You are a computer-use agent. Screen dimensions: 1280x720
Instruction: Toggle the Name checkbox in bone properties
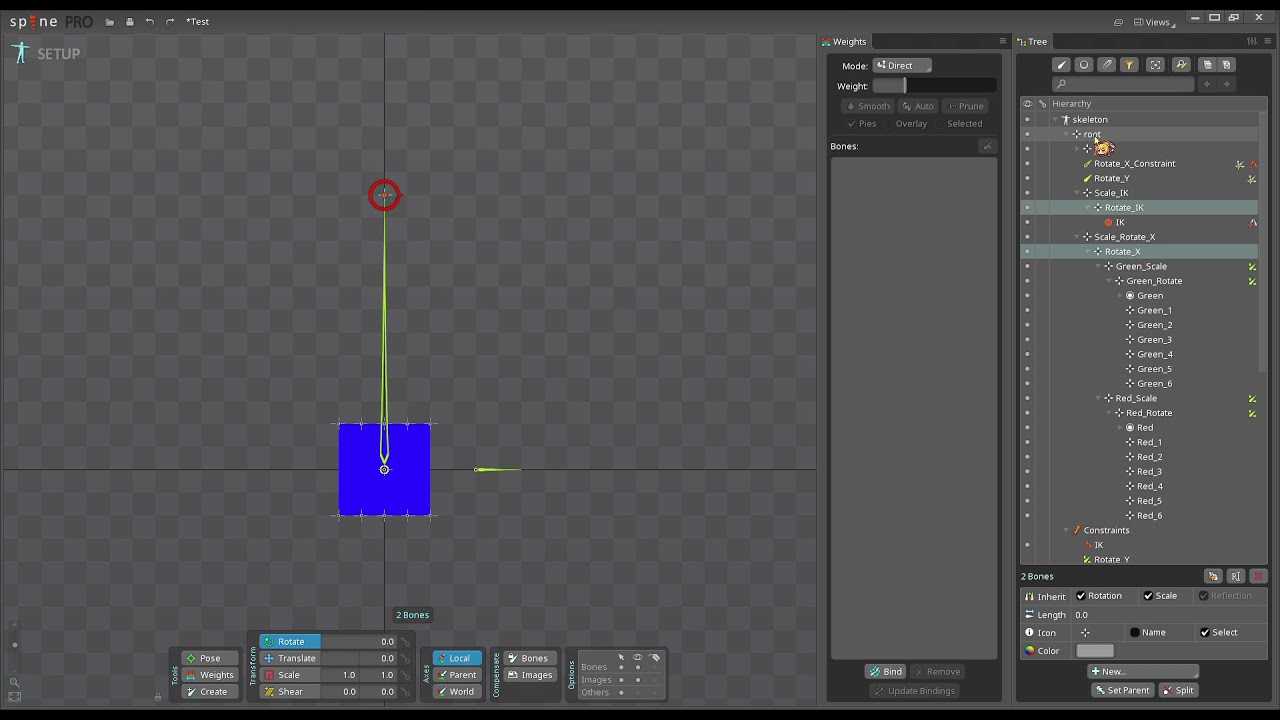click(1134, 633)
